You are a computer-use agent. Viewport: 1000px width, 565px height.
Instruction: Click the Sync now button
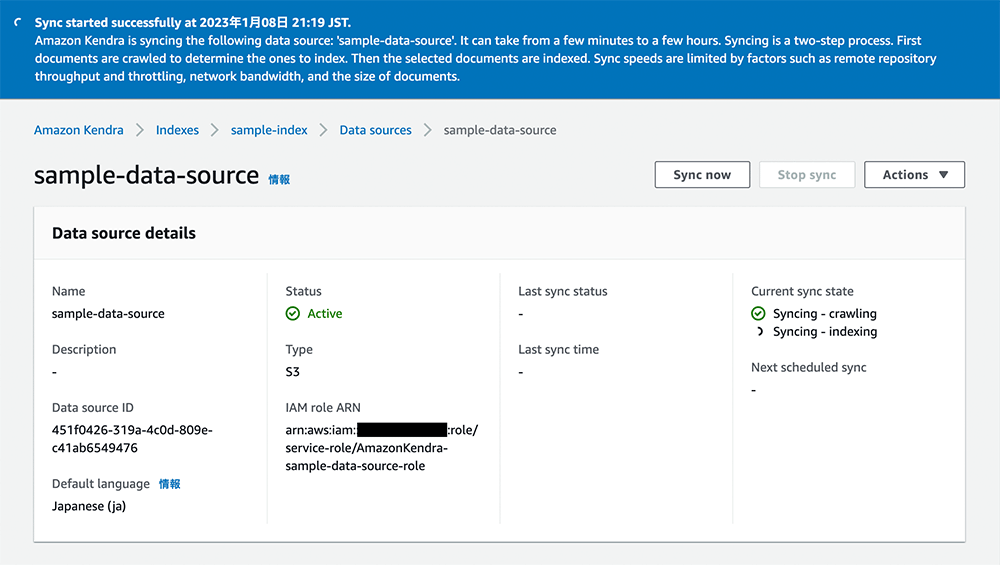point(702,175)
